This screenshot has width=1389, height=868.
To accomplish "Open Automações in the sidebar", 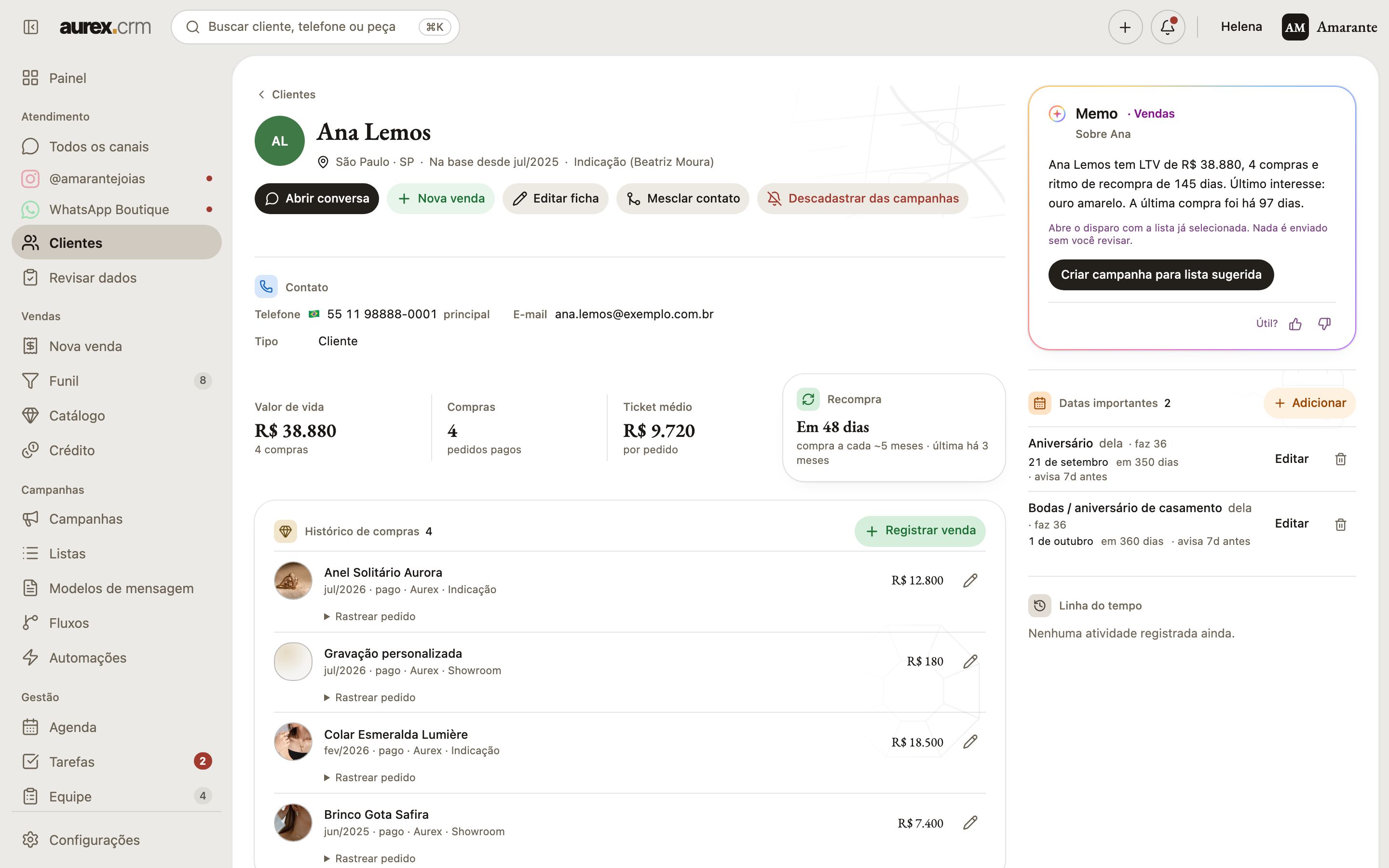I will coord(117,657).
